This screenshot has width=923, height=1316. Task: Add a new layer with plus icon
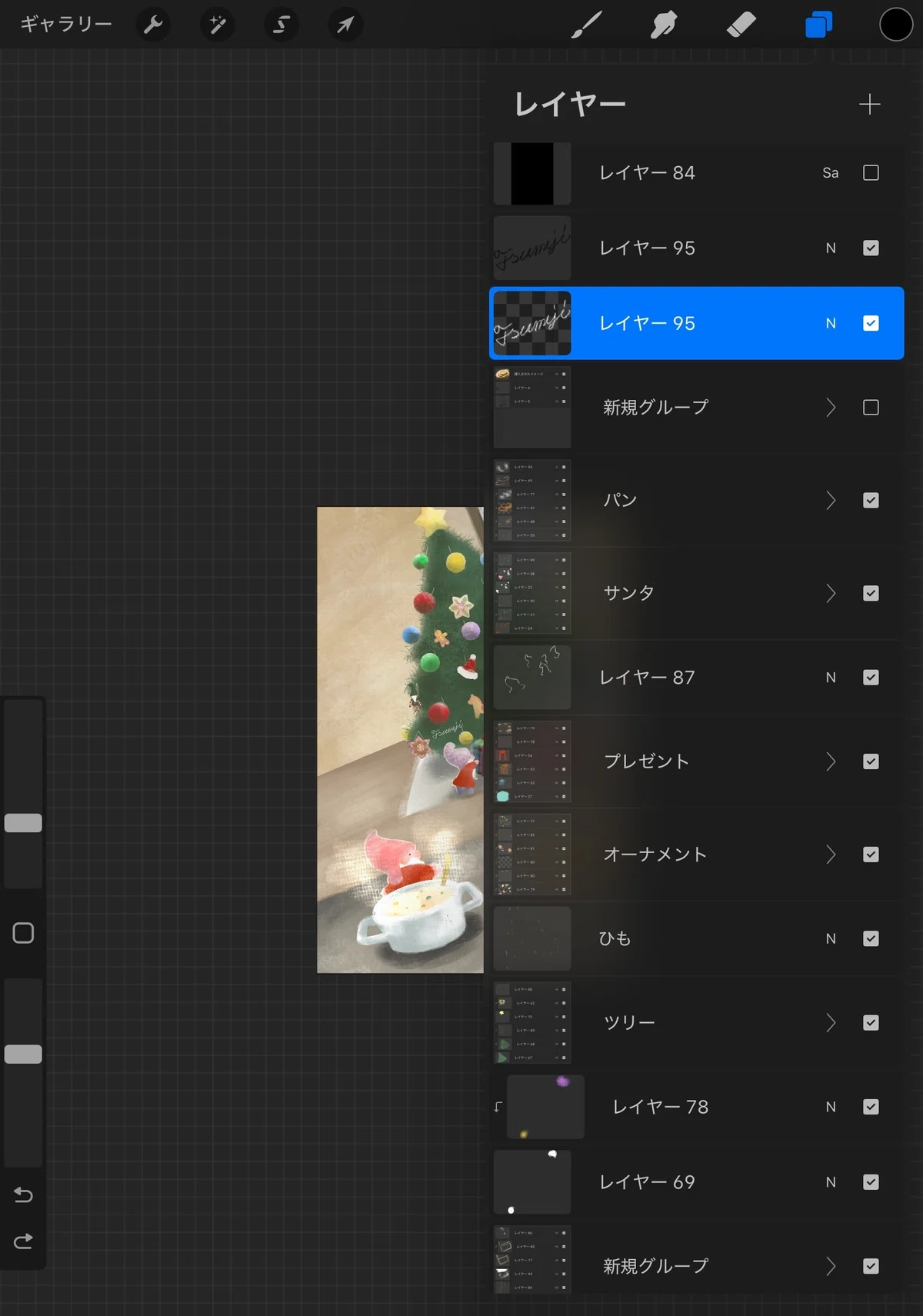[x=870, y=104]
